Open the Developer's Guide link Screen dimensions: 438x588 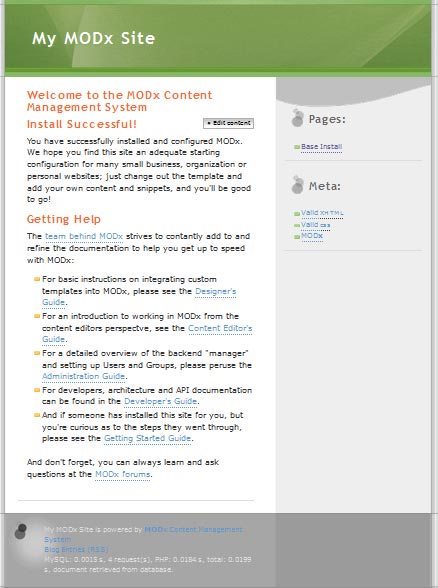tap(160, 401)
